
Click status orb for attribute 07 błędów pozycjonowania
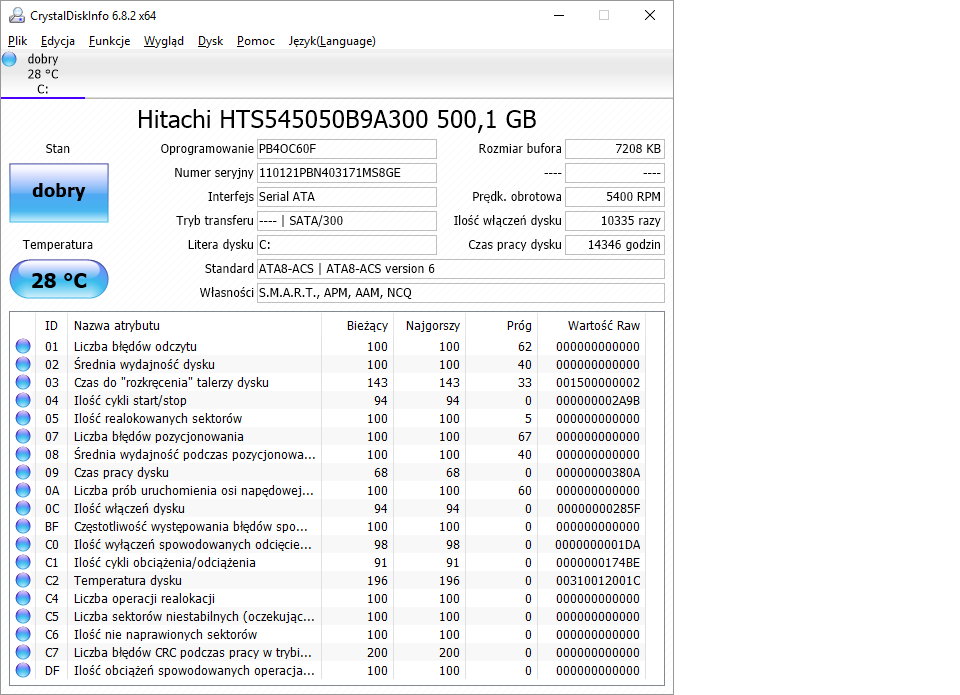click(x=23, y=436)
